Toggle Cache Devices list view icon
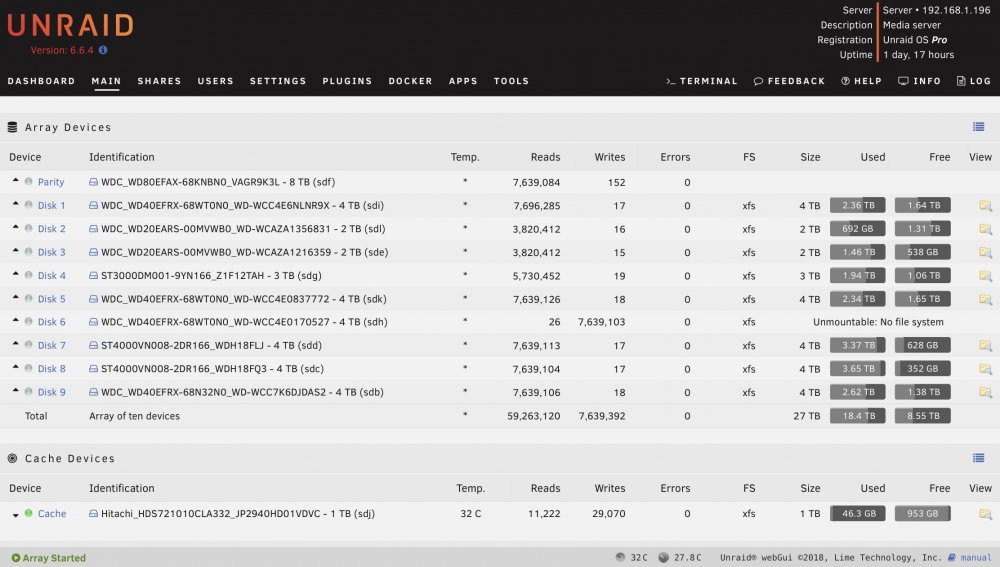This screenshot has height=567, width=1000. 978,458
